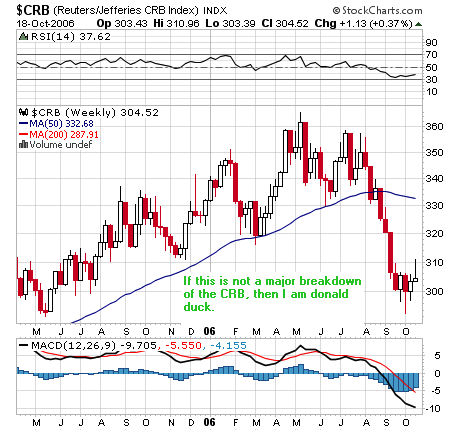This screenshot has width=460, height=431.
Task: Click the 340 price axis label
Action: pyautogui.click(x=434, y=179)
